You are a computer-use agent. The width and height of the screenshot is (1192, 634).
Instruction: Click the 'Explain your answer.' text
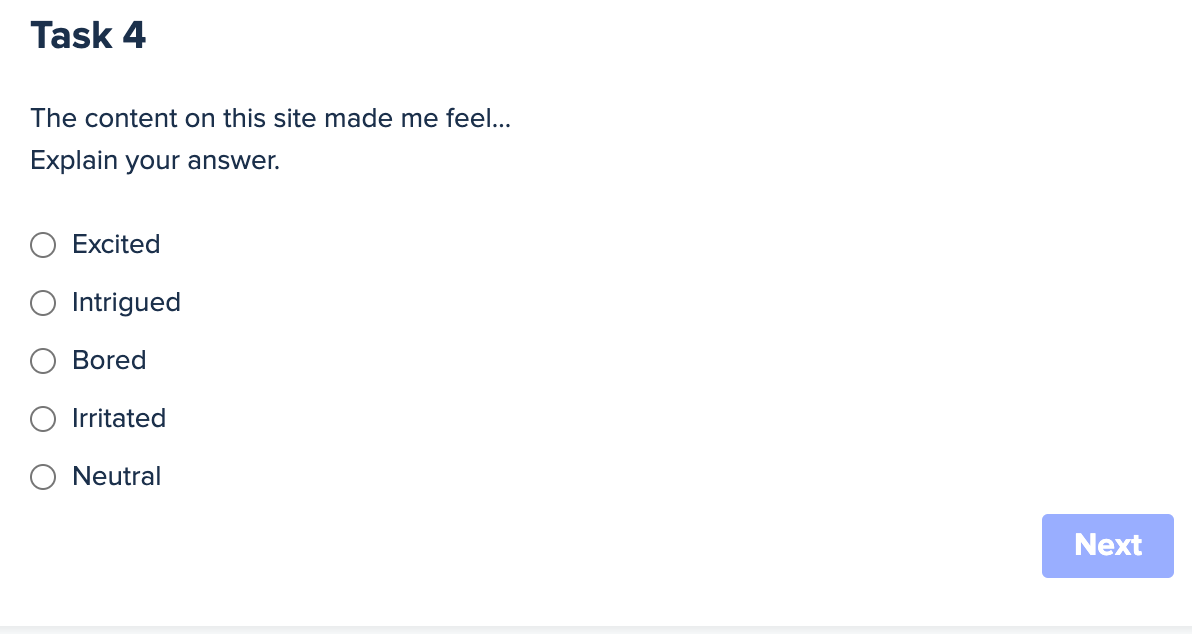click(x=155, y=160)
